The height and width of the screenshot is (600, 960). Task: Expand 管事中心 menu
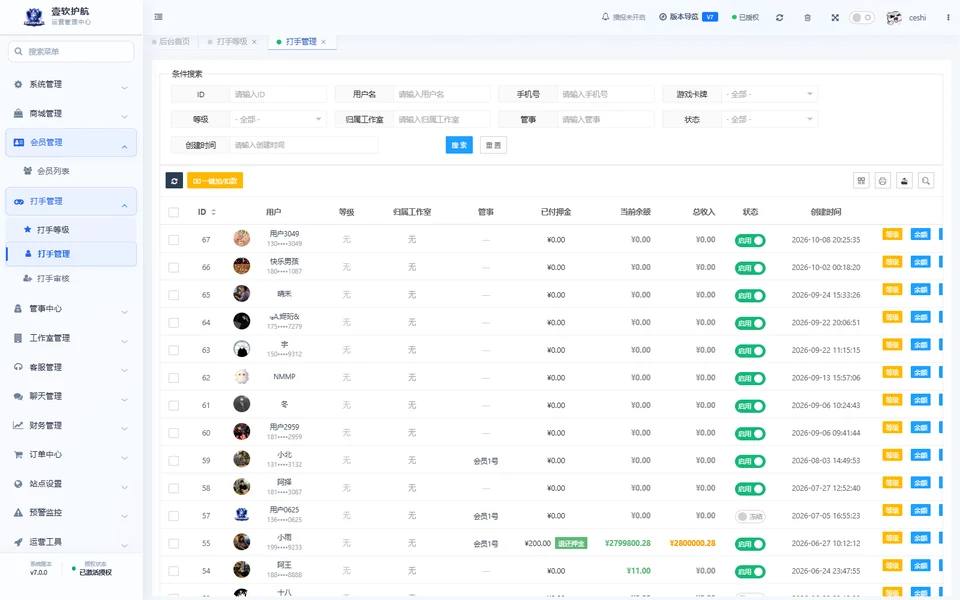72,309
